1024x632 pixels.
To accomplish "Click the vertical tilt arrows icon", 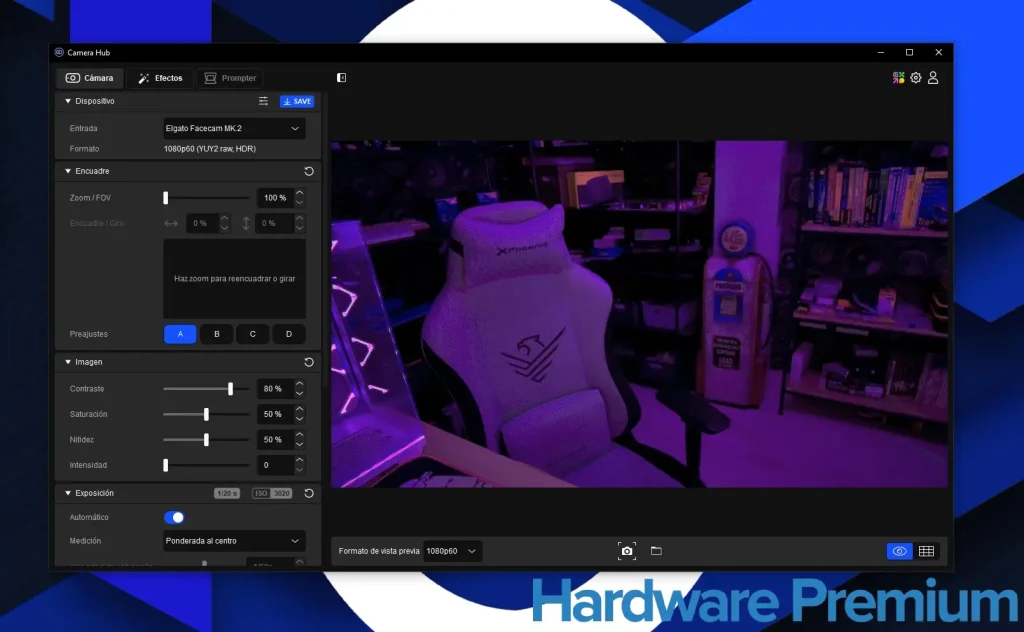I will click(246, 223).
